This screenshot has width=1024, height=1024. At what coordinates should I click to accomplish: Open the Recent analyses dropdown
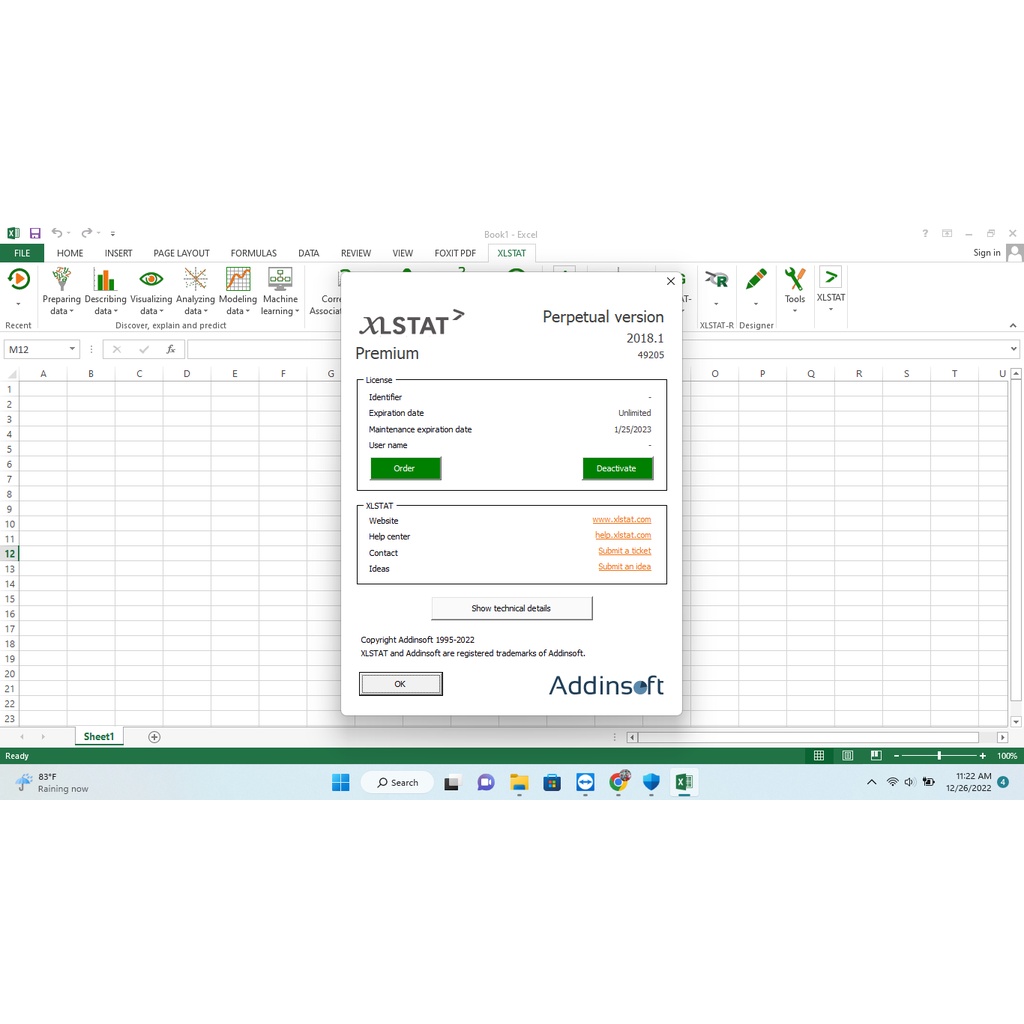18,292
